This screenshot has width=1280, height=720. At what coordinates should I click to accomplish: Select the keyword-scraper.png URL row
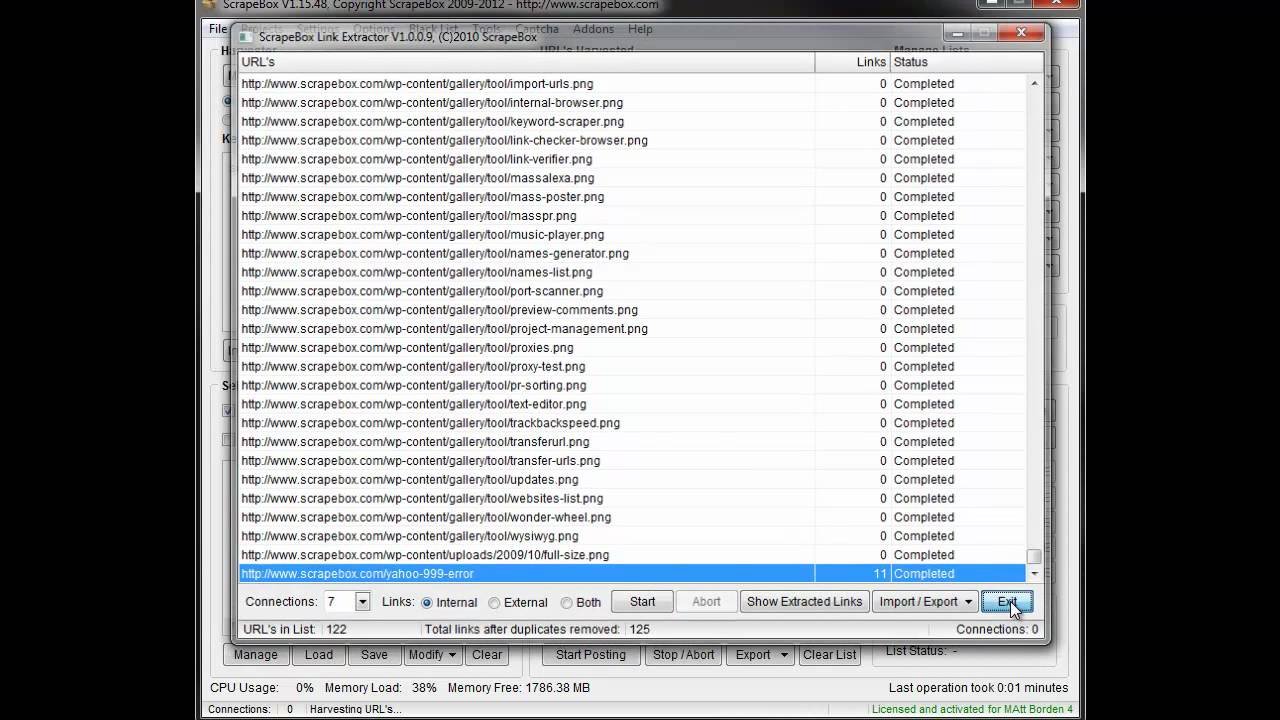pyautogui.click(x=632, y=122)
